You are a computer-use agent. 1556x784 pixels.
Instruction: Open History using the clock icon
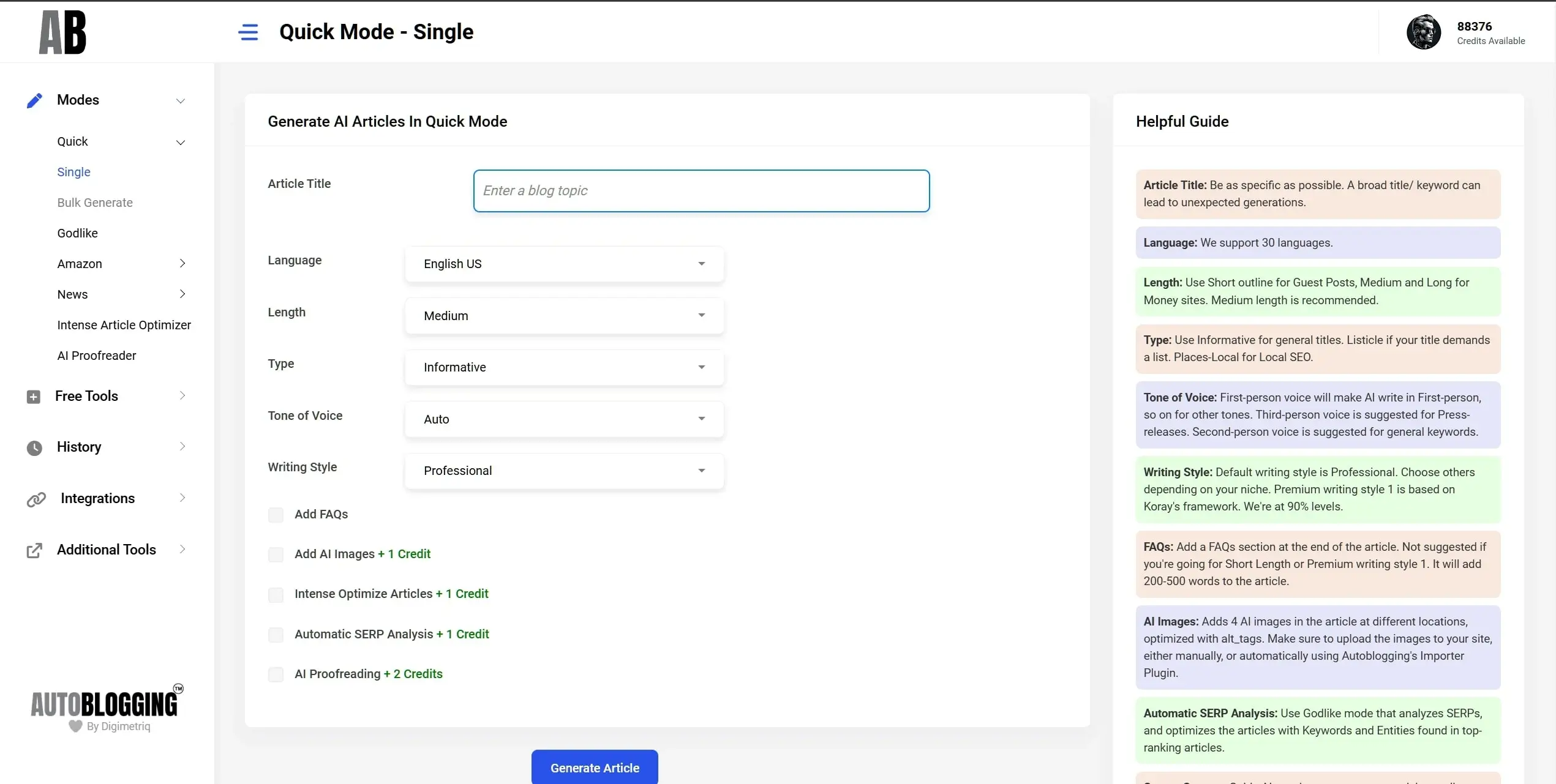pyautogui.click(x=35, y=447)
